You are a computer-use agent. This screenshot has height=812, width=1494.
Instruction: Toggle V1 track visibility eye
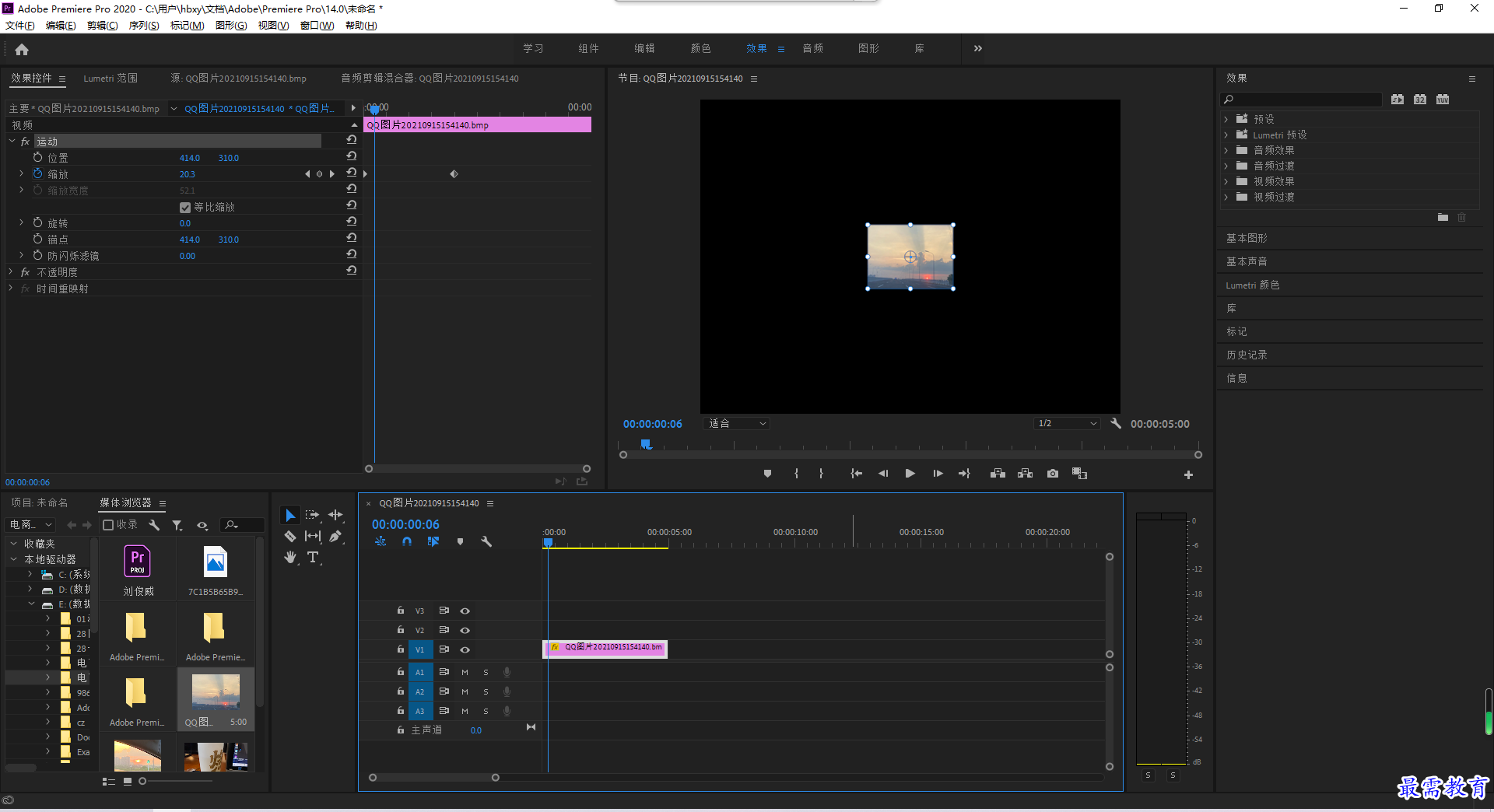(465, 649)
